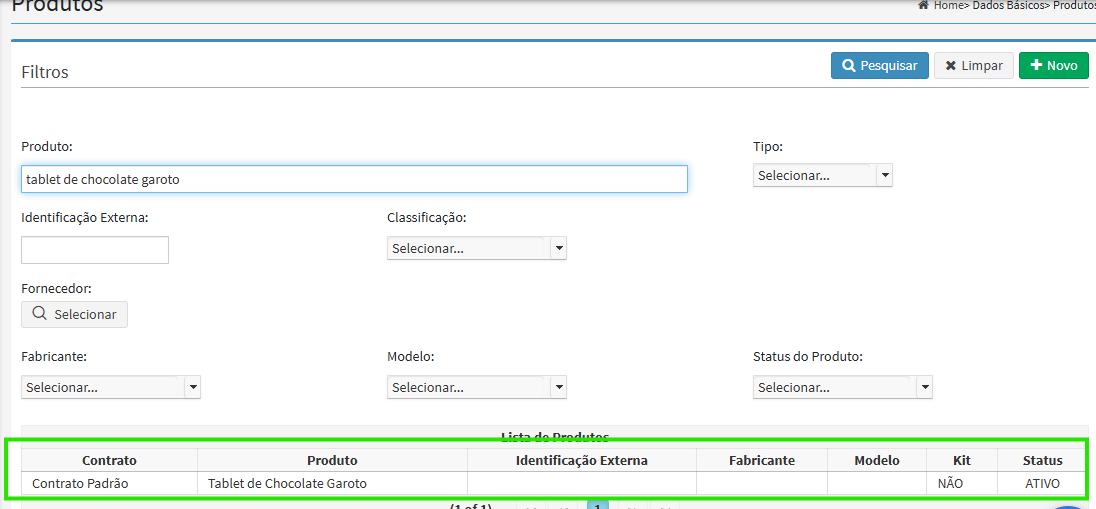The width and height of the screenshot is (1096, 509).
Task: Click the Identificação Externa column header
Action: [582, 460]
